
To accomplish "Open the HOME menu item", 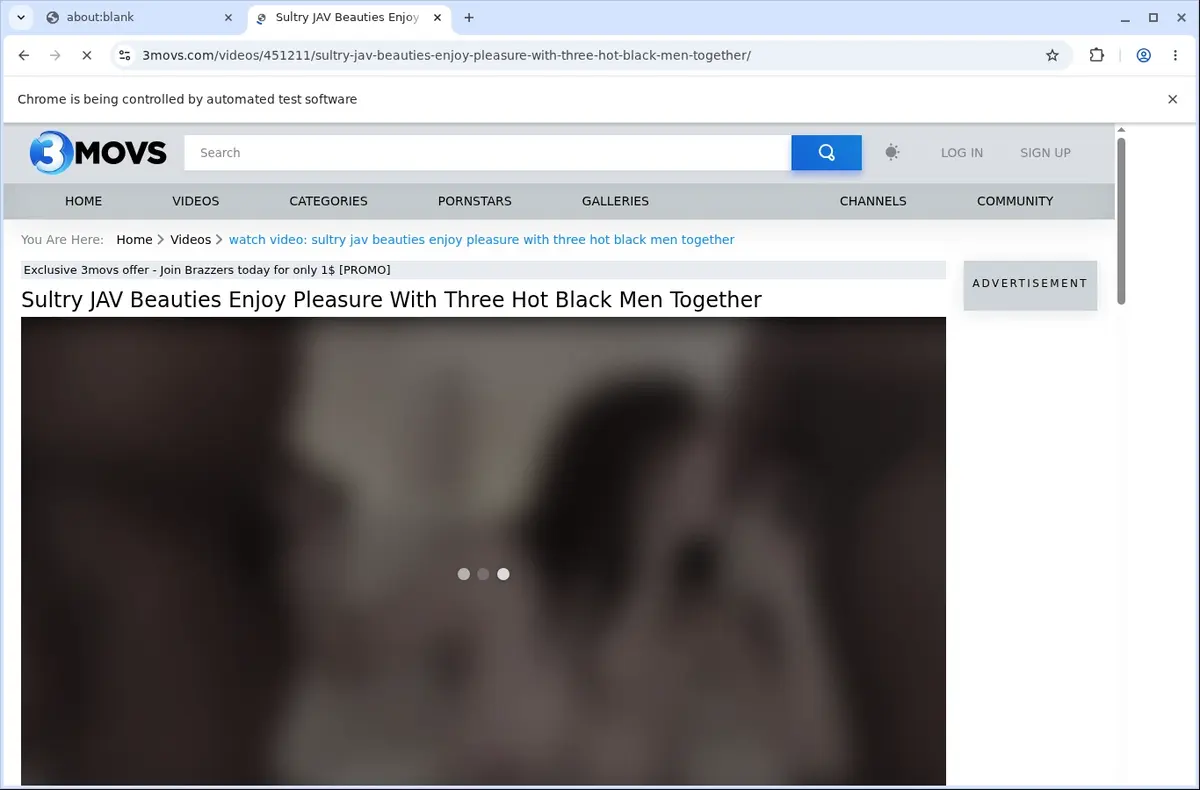I will pyautogui.click(x=84, y=201).
